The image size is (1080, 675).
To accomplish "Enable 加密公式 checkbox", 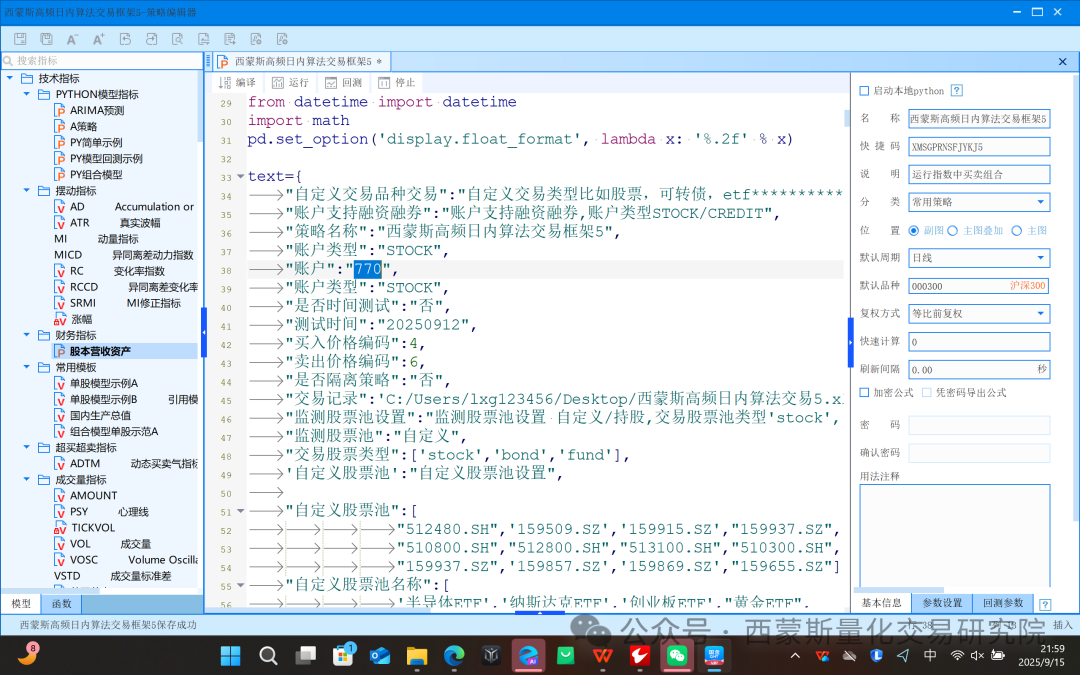I will 864,392.
